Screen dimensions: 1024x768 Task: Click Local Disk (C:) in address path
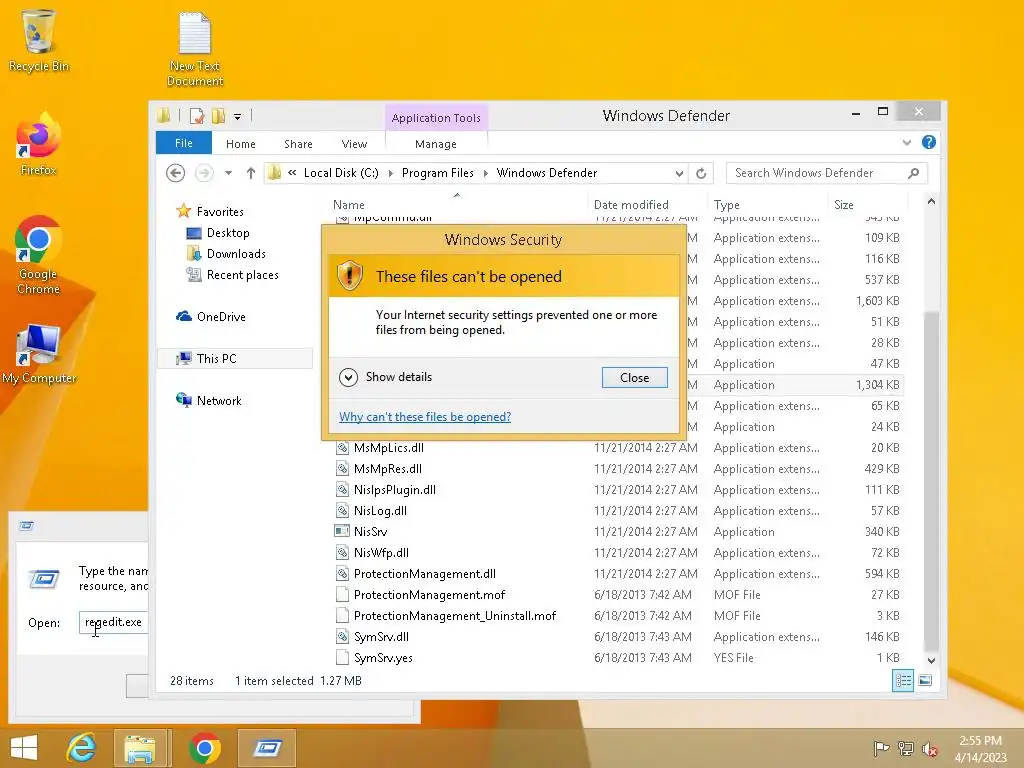(x=341, y=173)
